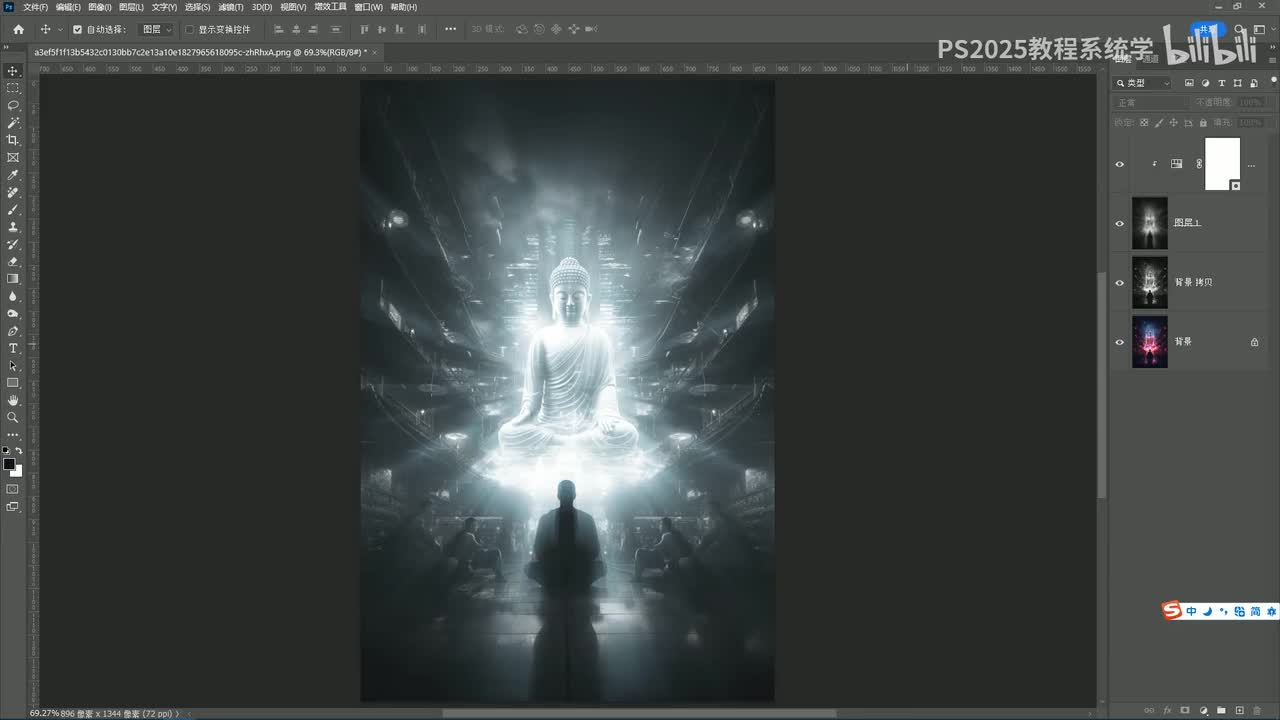Select the Frame tool
The image size is (1280, 720).
tap(13, 157)
